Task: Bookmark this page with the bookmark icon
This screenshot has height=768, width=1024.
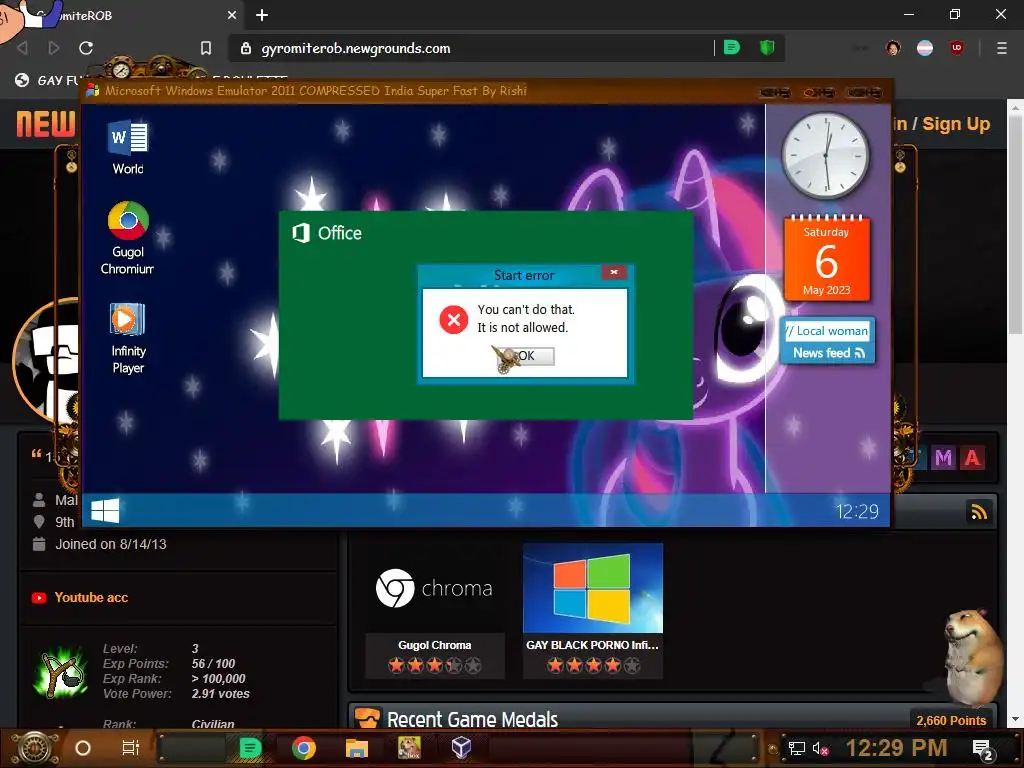Action: coord(206,48)
